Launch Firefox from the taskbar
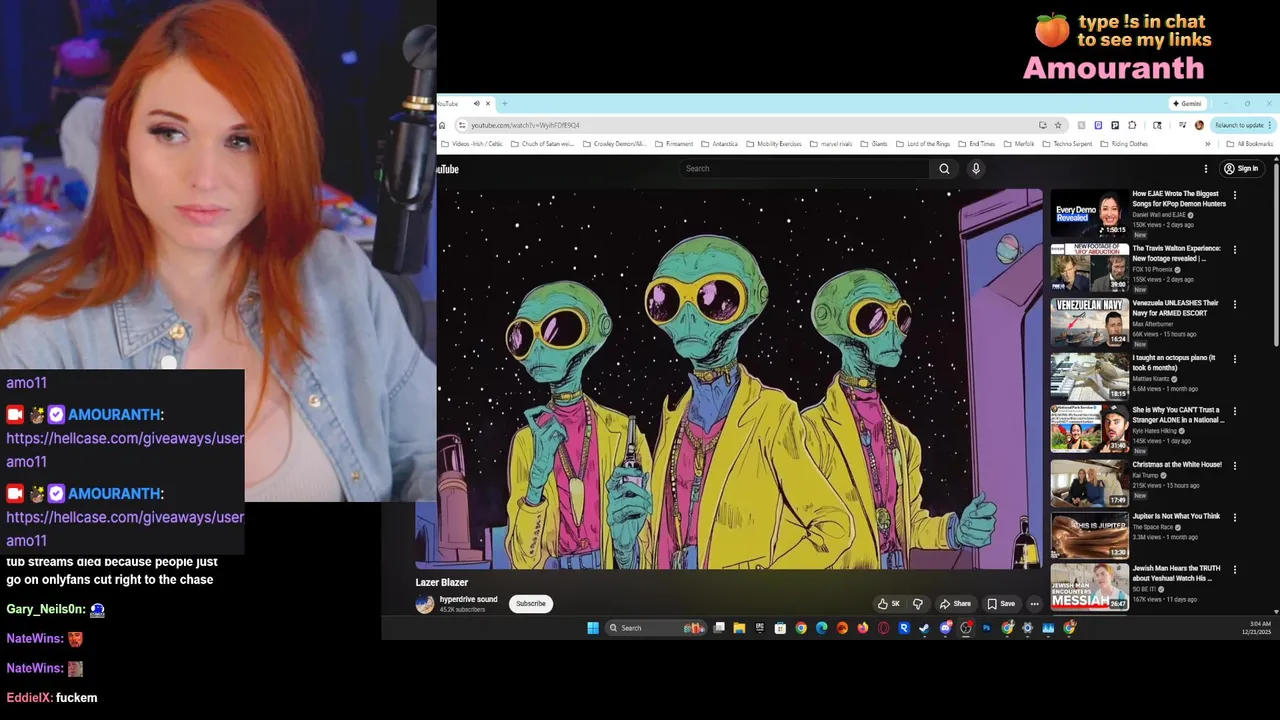The image size is (1280, 720). pos(863,628)
